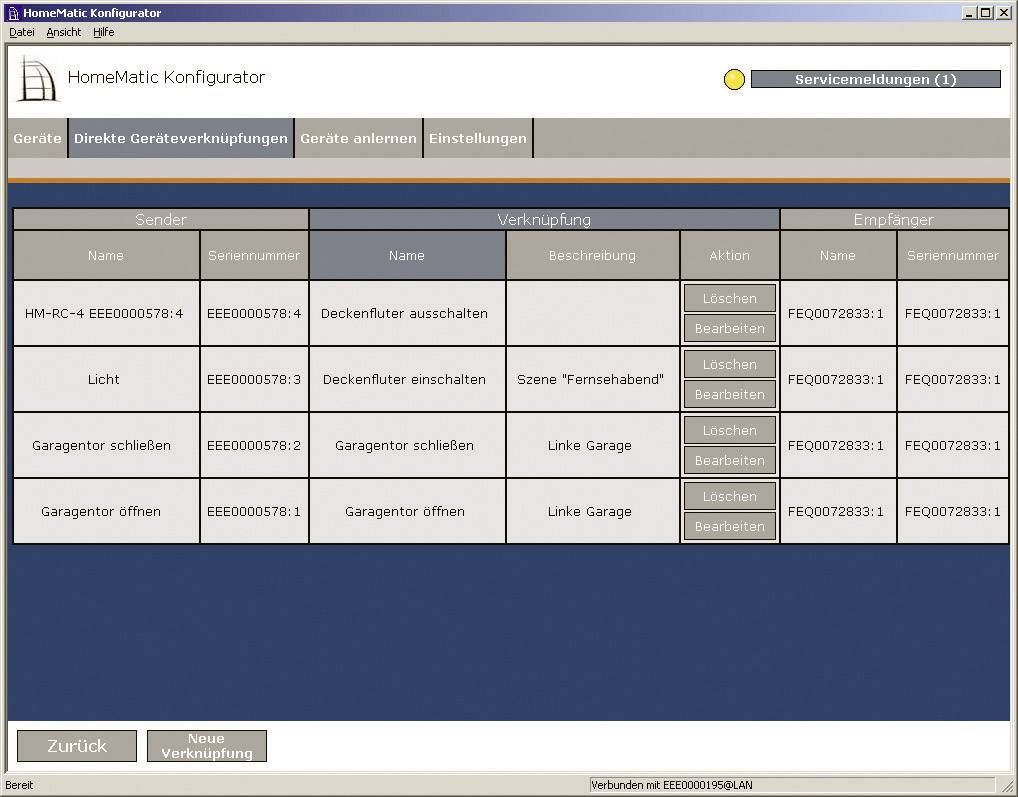
Task: Open the Ansicht menu
Action: point(64,32)
